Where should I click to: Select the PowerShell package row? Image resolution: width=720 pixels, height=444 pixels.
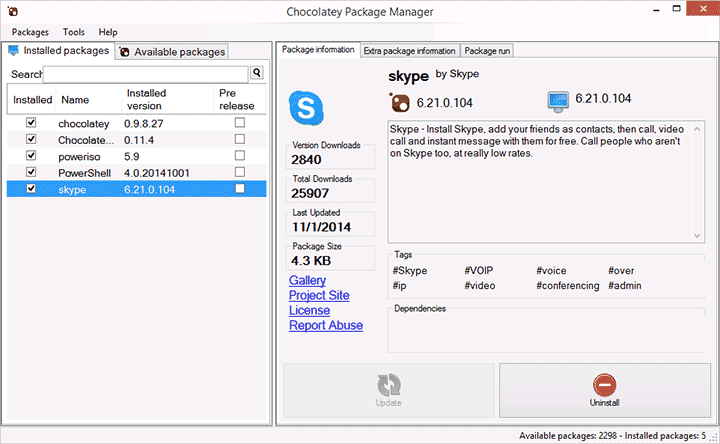point(136,173)
